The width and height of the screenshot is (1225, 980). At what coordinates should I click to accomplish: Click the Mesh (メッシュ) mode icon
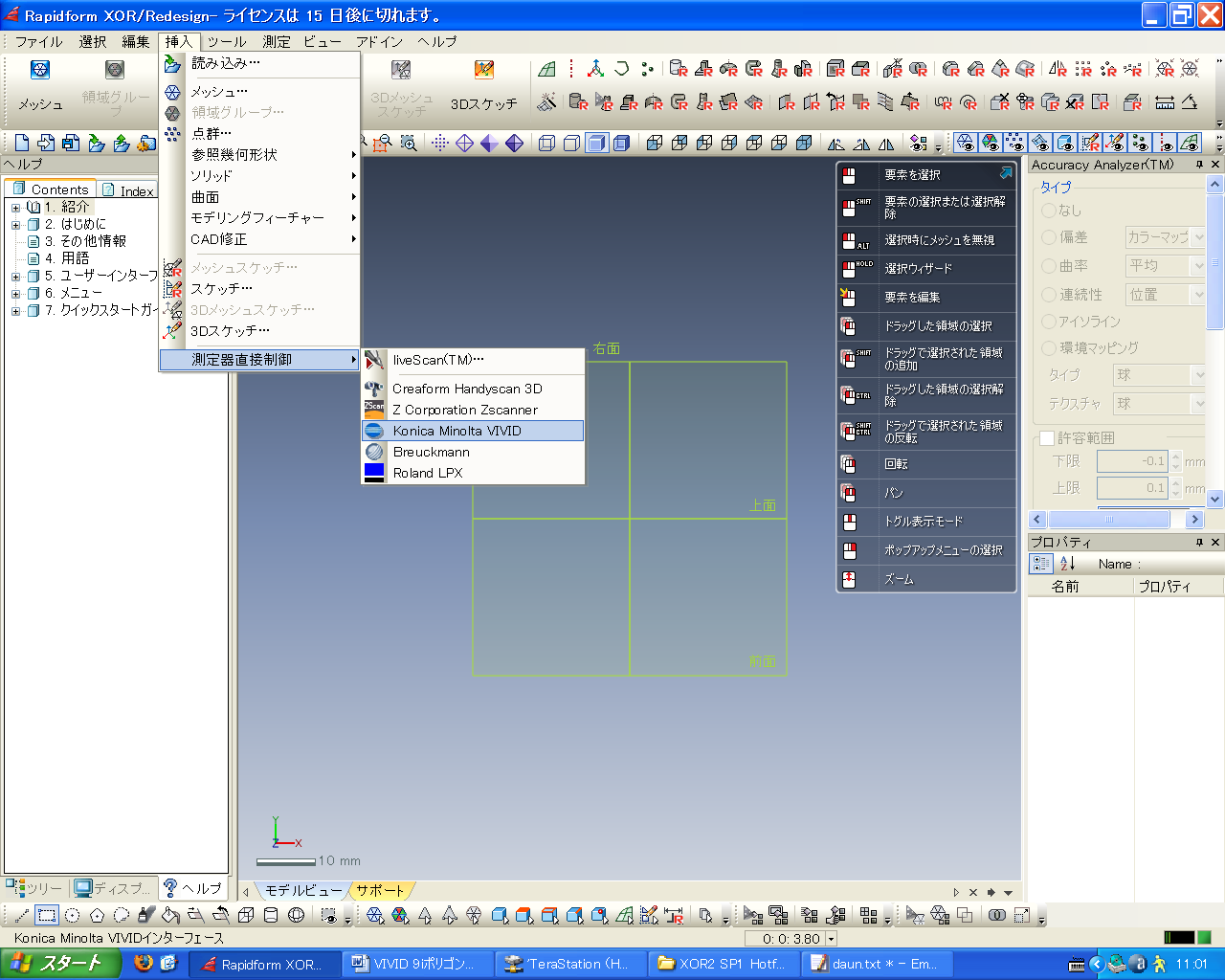point(40,70)
